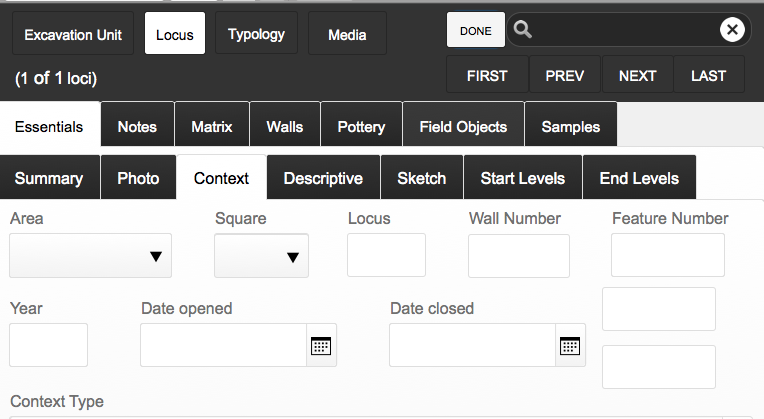Open the Date opened calendar picker
The height and width of the screenshot is (419, 764).
click(x=321, y=345)
